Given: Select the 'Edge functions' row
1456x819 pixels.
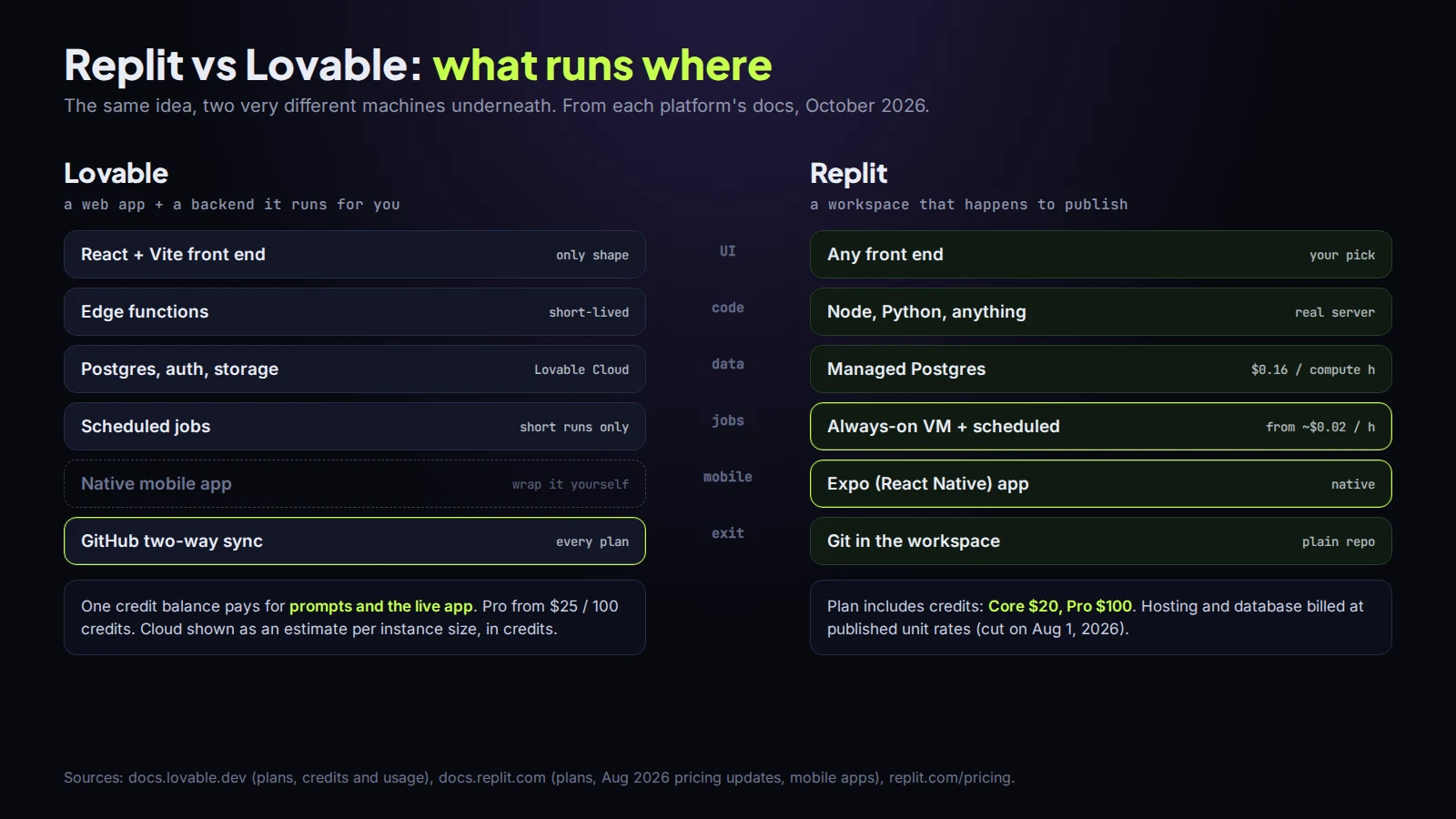Looking at the screenshot, I should [355, 312].
